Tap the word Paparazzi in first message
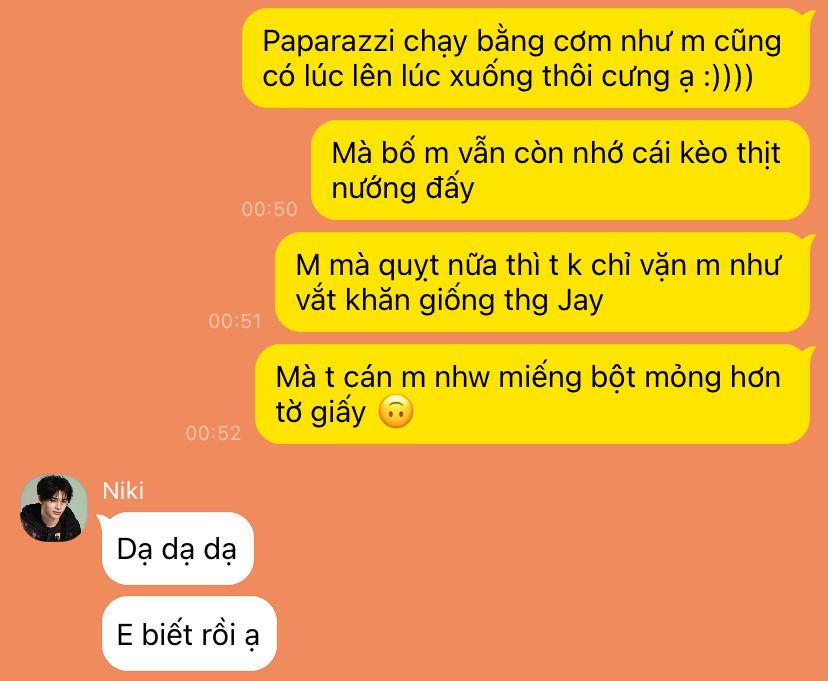The height and width of the screenshot is (681, 828). click(328, 42)
